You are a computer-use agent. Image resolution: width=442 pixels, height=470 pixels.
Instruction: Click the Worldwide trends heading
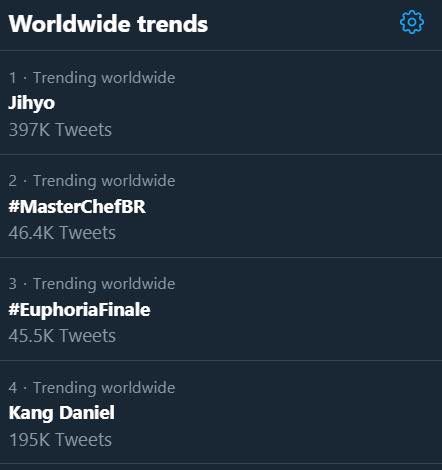click(x=108, y=24)
